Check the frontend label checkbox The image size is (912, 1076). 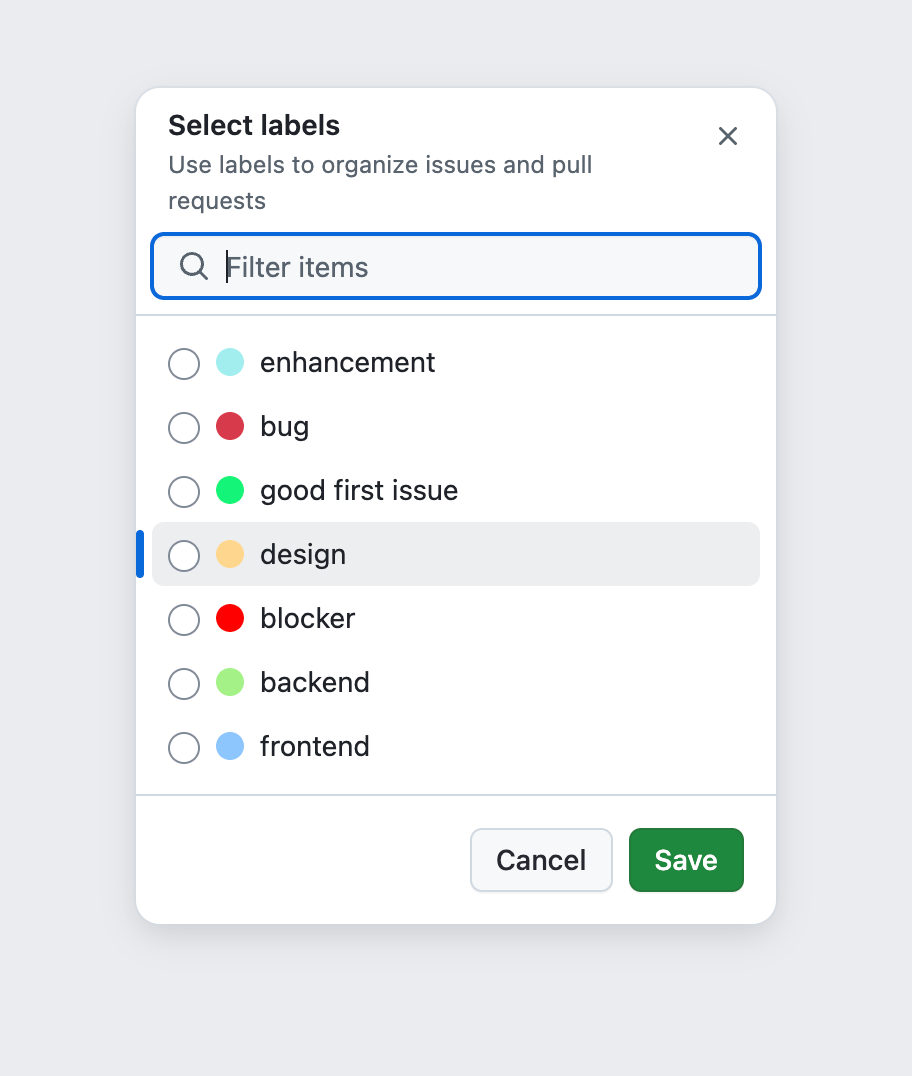pyautogui.click(x=184, y=748)
